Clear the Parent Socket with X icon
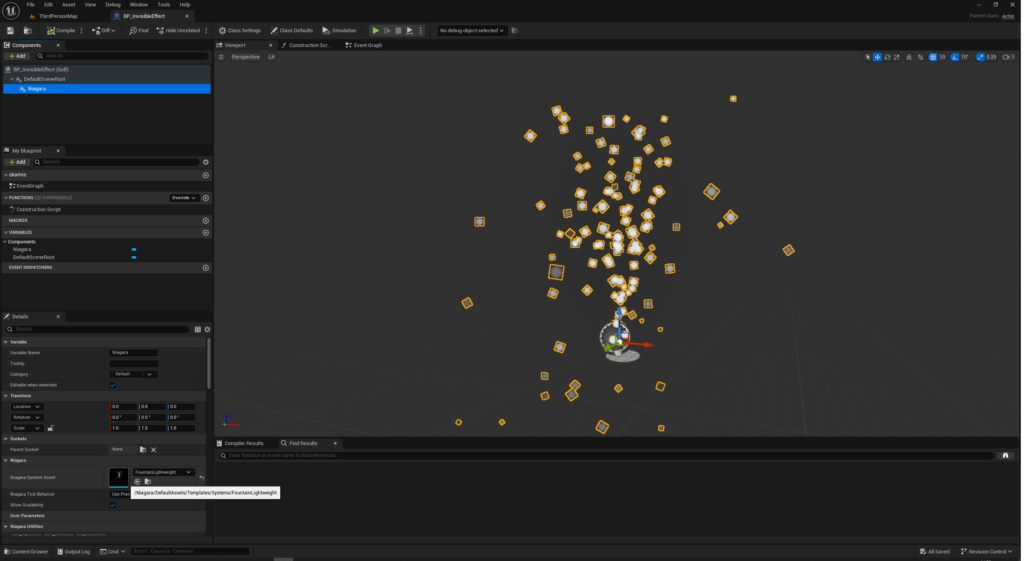Image resolution: width=1024 pixels, height=561 pixels. (153, 450)
